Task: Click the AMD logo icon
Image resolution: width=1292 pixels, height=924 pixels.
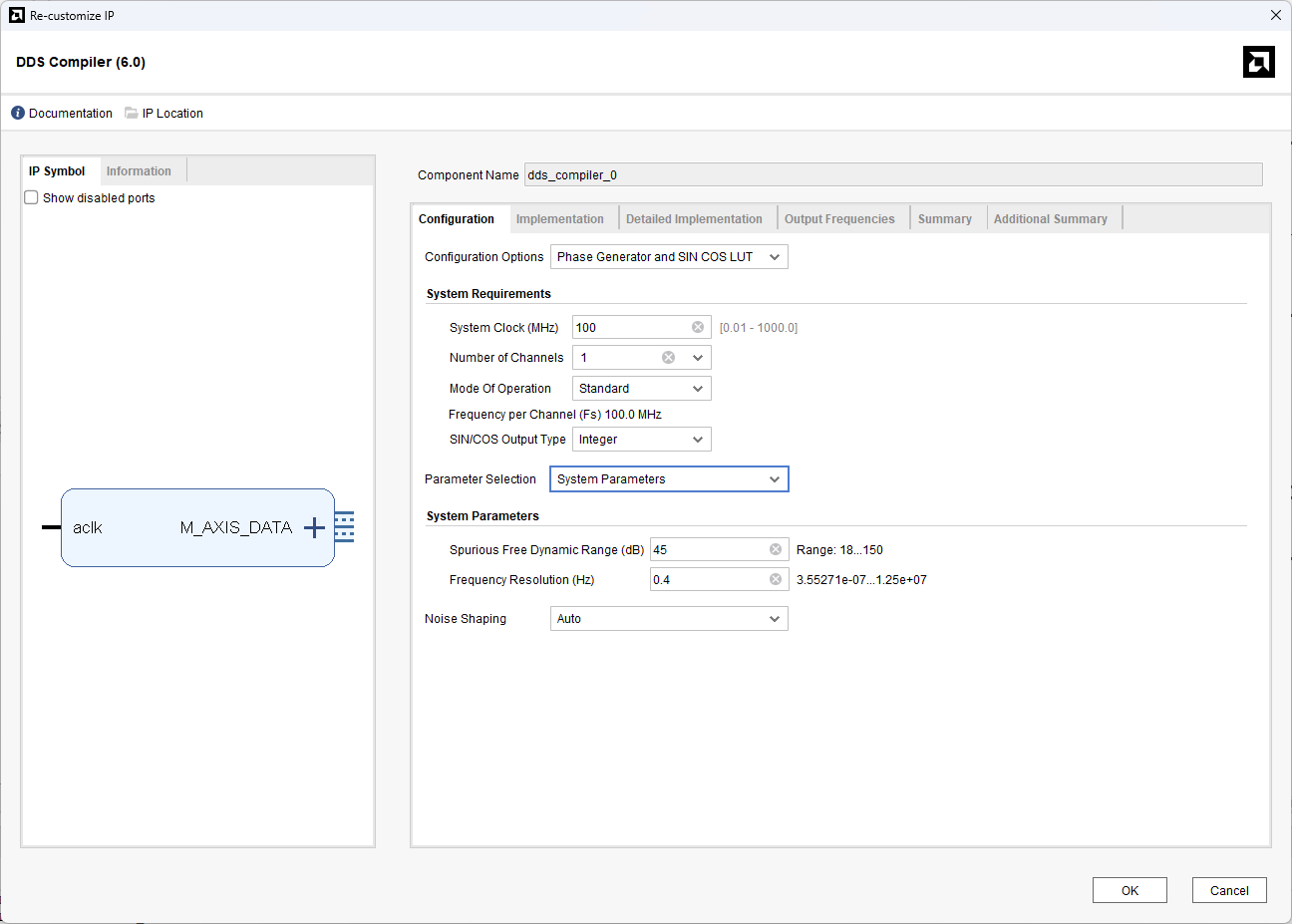Action: coord(1258,62)
